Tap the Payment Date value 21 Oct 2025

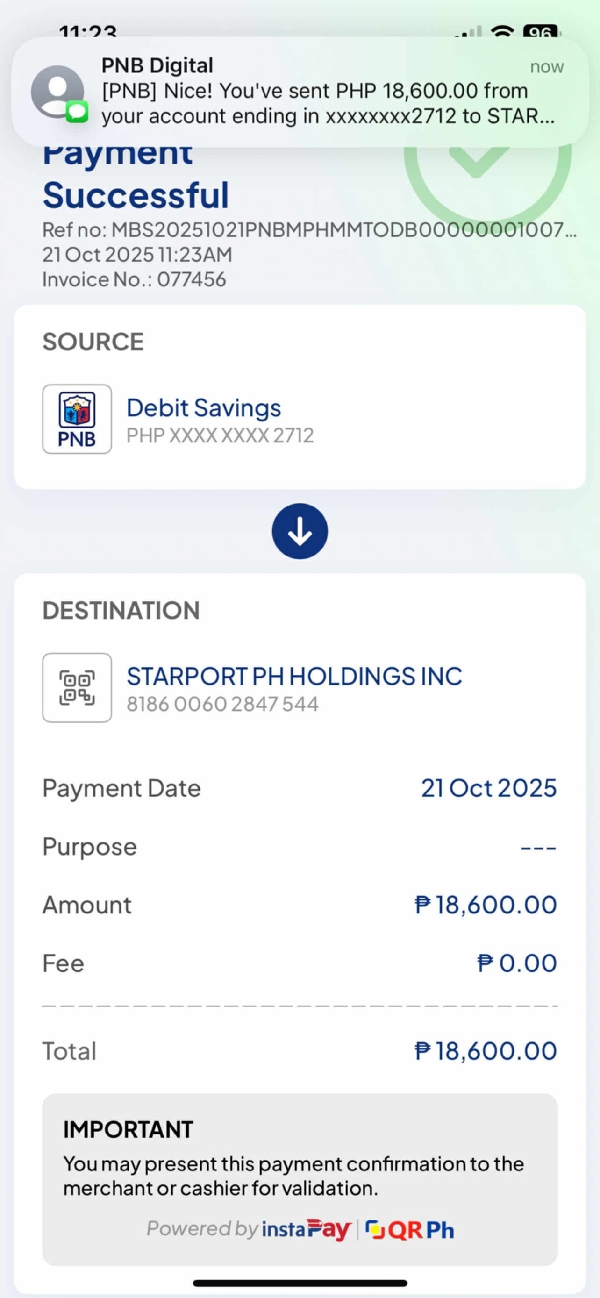[488, 788]
